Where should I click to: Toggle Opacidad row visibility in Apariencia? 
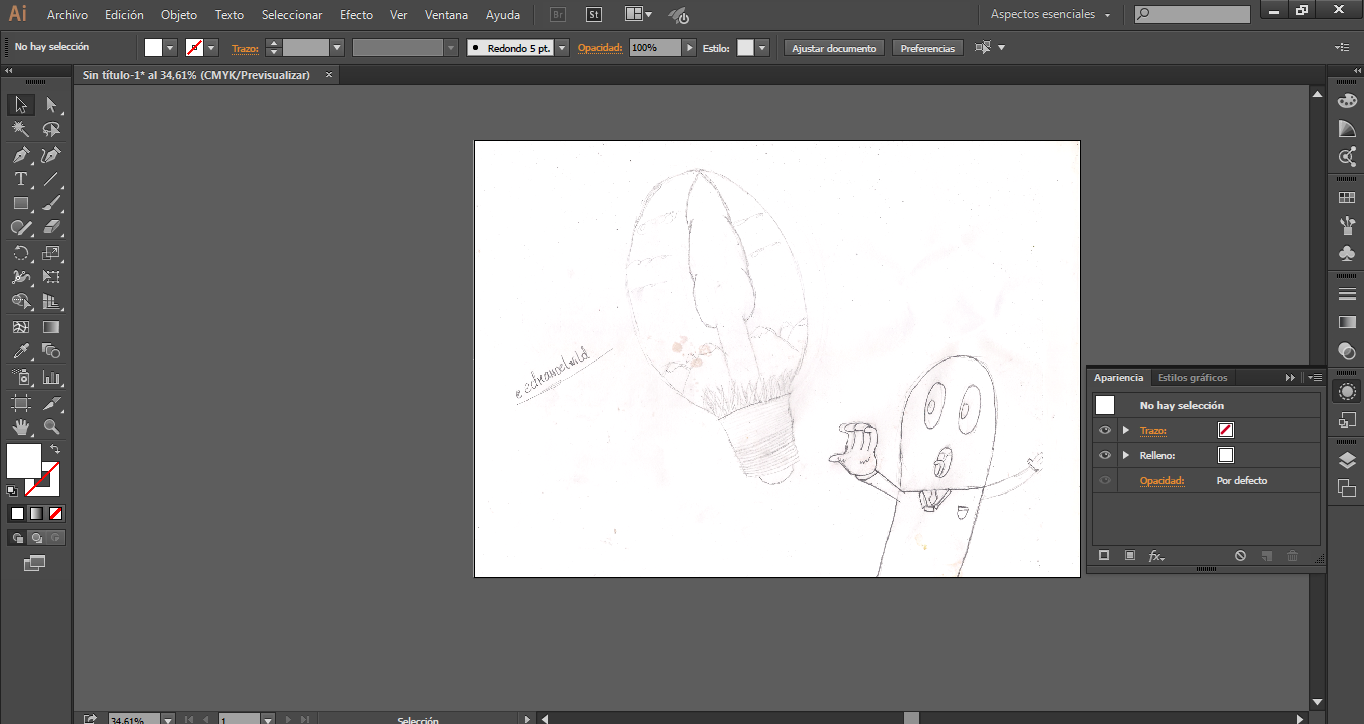(1105, 481)
